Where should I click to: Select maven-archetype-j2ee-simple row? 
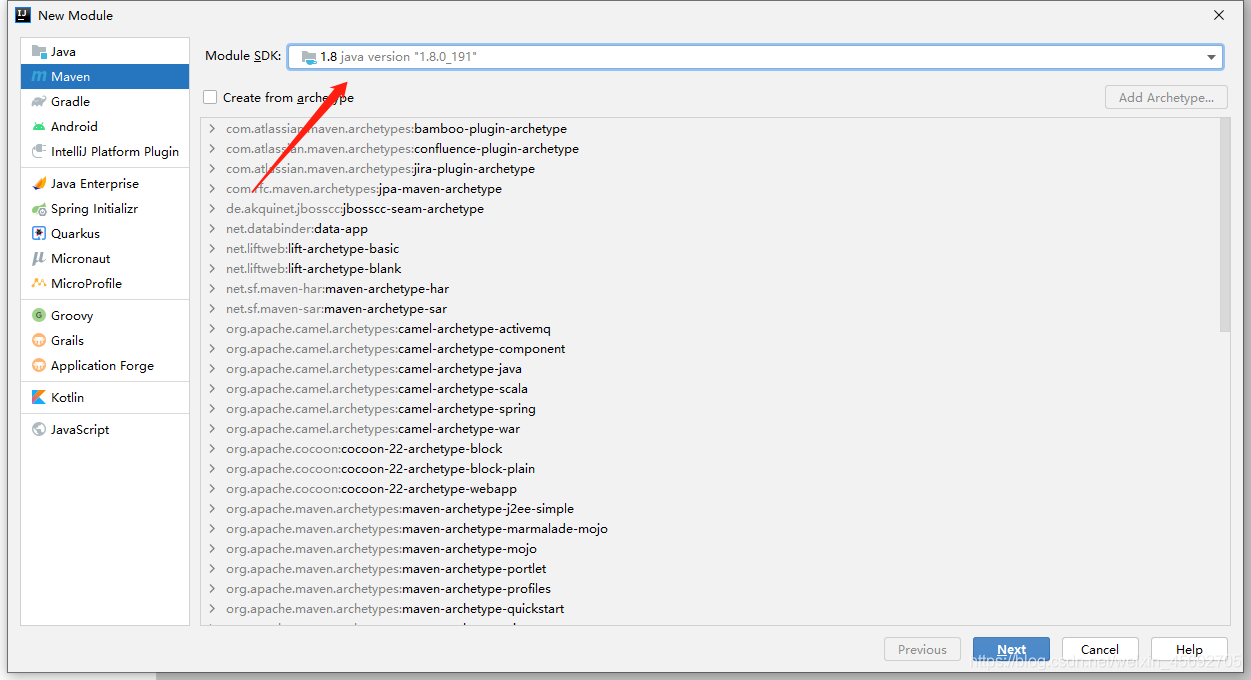(x=715, y=509)
